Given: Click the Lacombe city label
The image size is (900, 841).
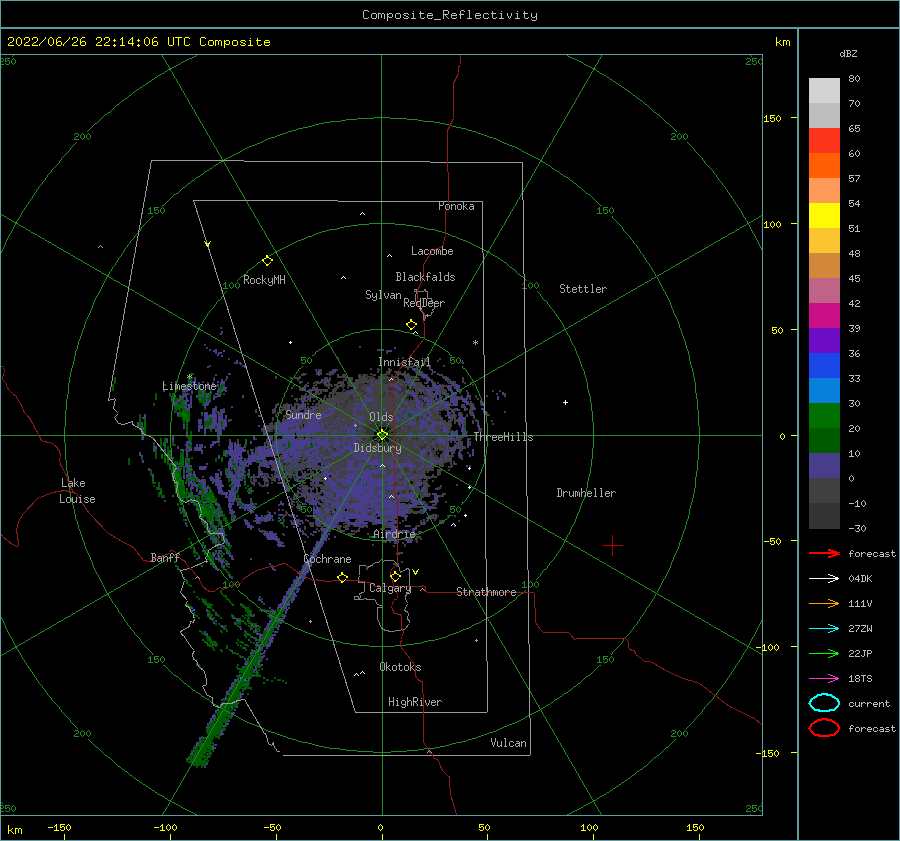Looking at the screenshot, I should pyautogui.click(x=432, y=251).
